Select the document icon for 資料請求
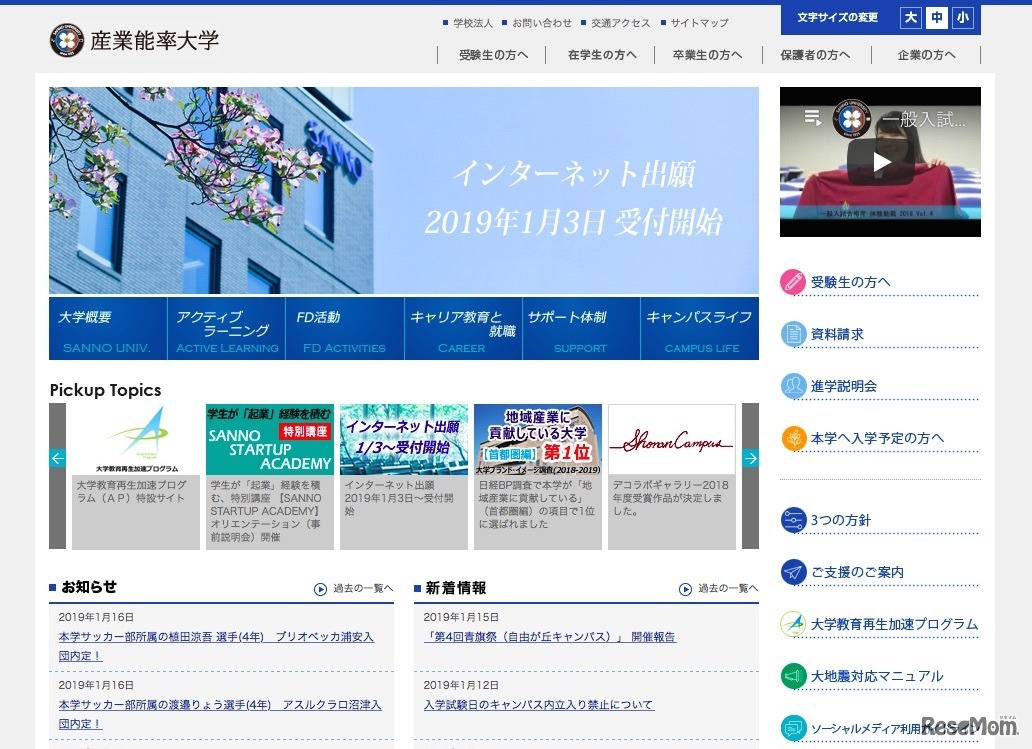This screenshot has width=1032, height=749. tap(792, 334)
